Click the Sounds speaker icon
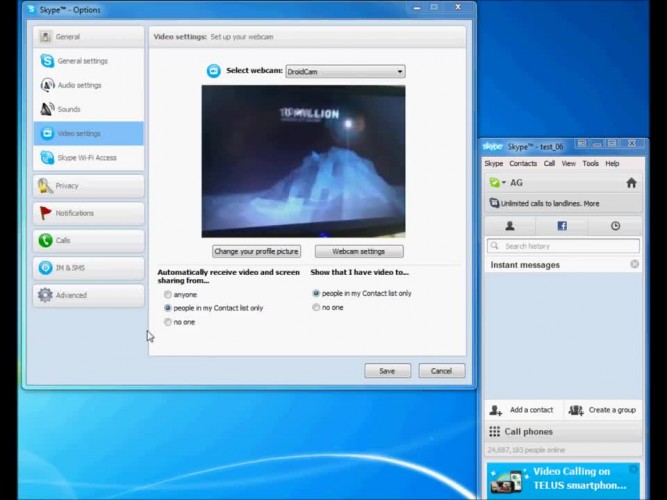 click(x=47, y=109)
